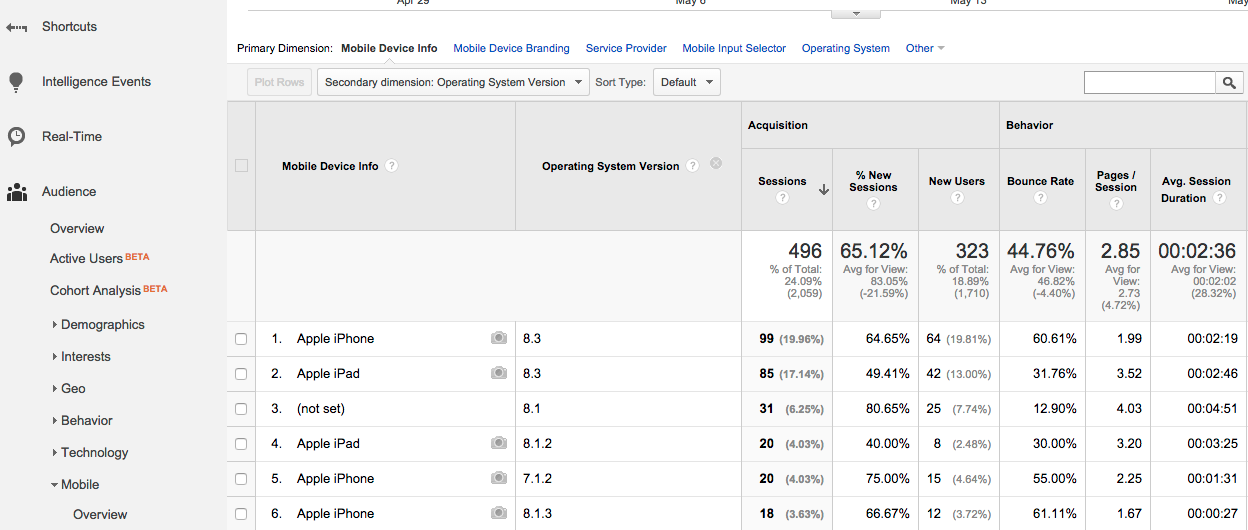Open the Secondary dimension dropdown
Image resolution: width=1248 pixels, height=530 pixels.
[x=452, y=83]
